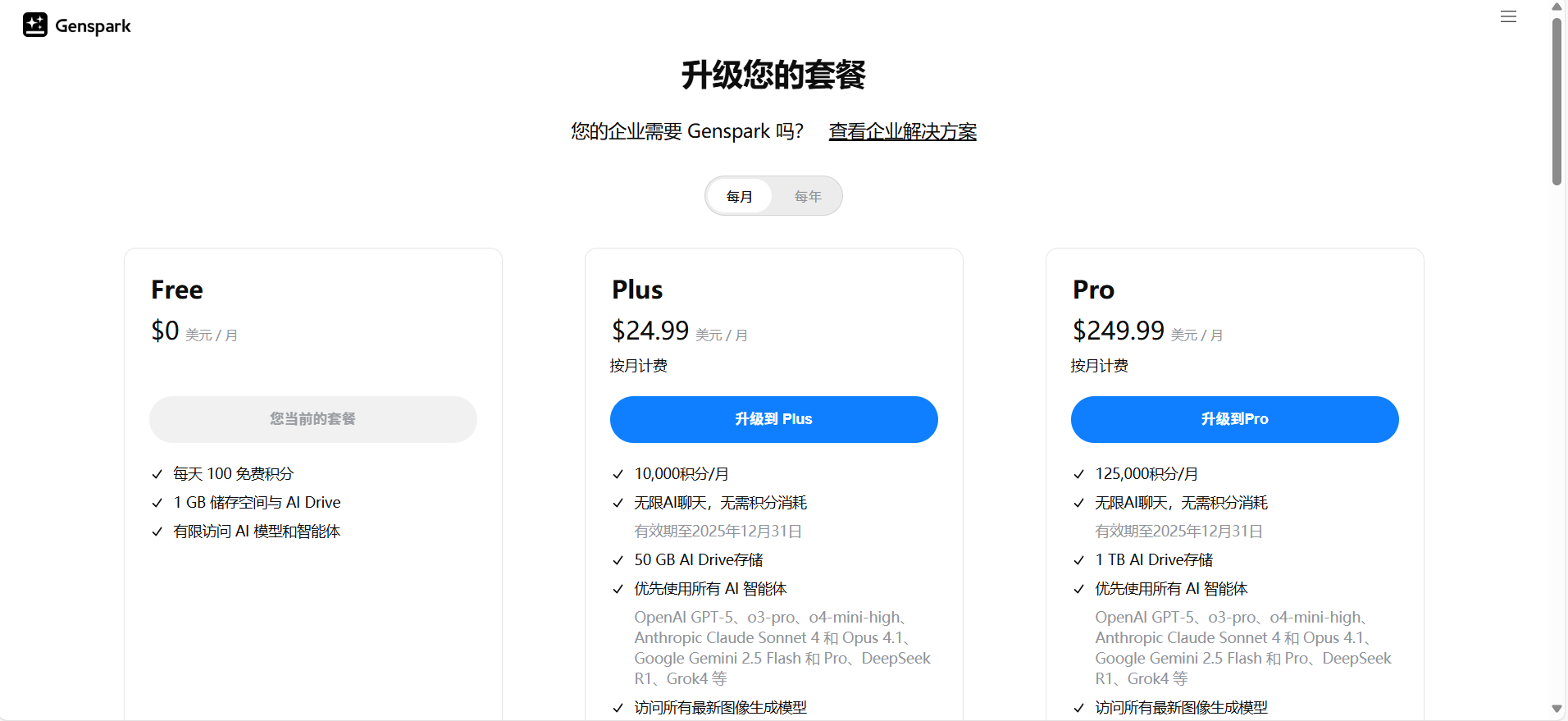Click the scroll down arrow
This screenshot has height=721, width=1568.
[1557, 709]
